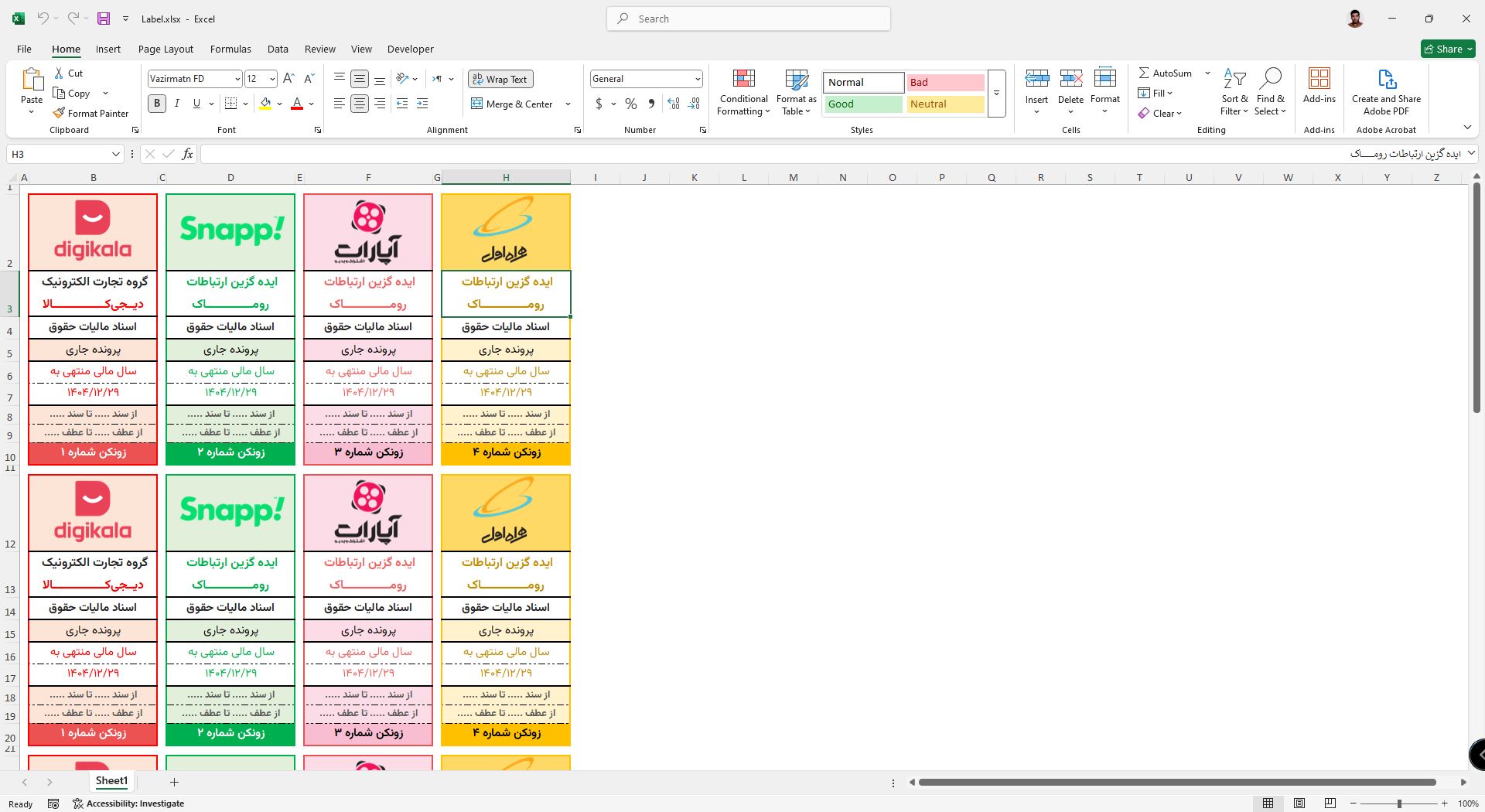
Task: Toggle Bold formatting off
Action: [x=157, y=104]
